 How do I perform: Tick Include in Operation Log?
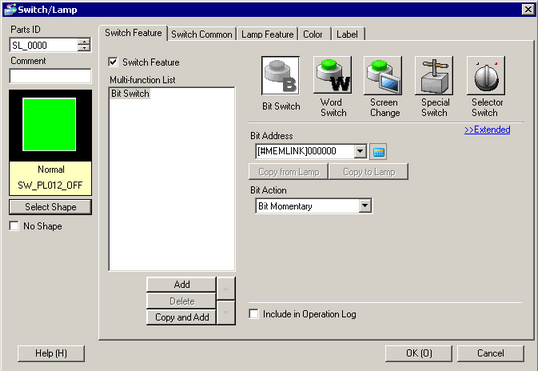(x=254, y=314)
